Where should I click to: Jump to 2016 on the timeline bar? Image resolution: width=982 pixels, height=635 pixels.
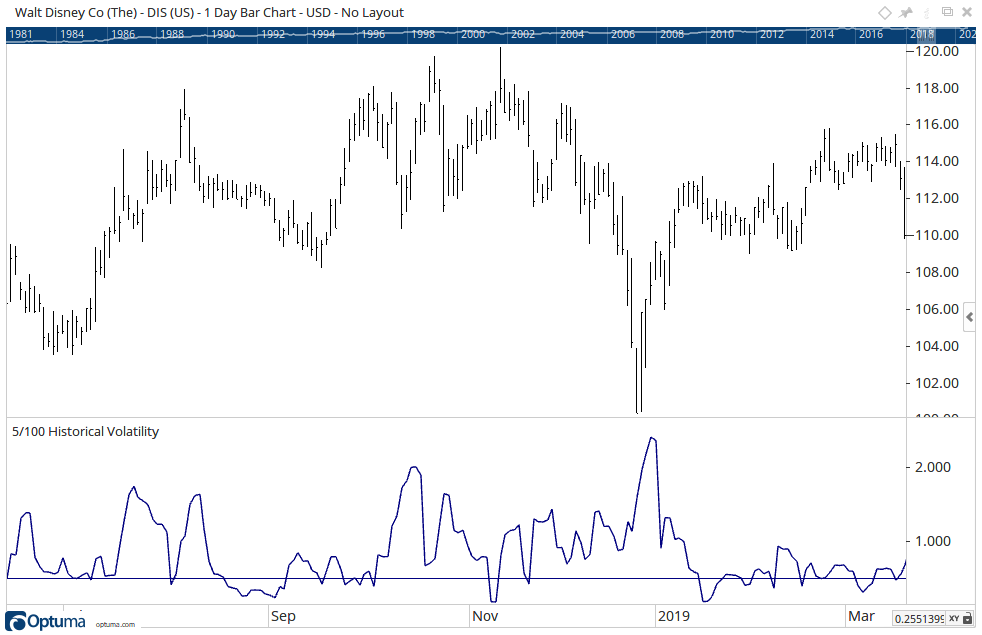pyautogui.click(x=871, y=34)
